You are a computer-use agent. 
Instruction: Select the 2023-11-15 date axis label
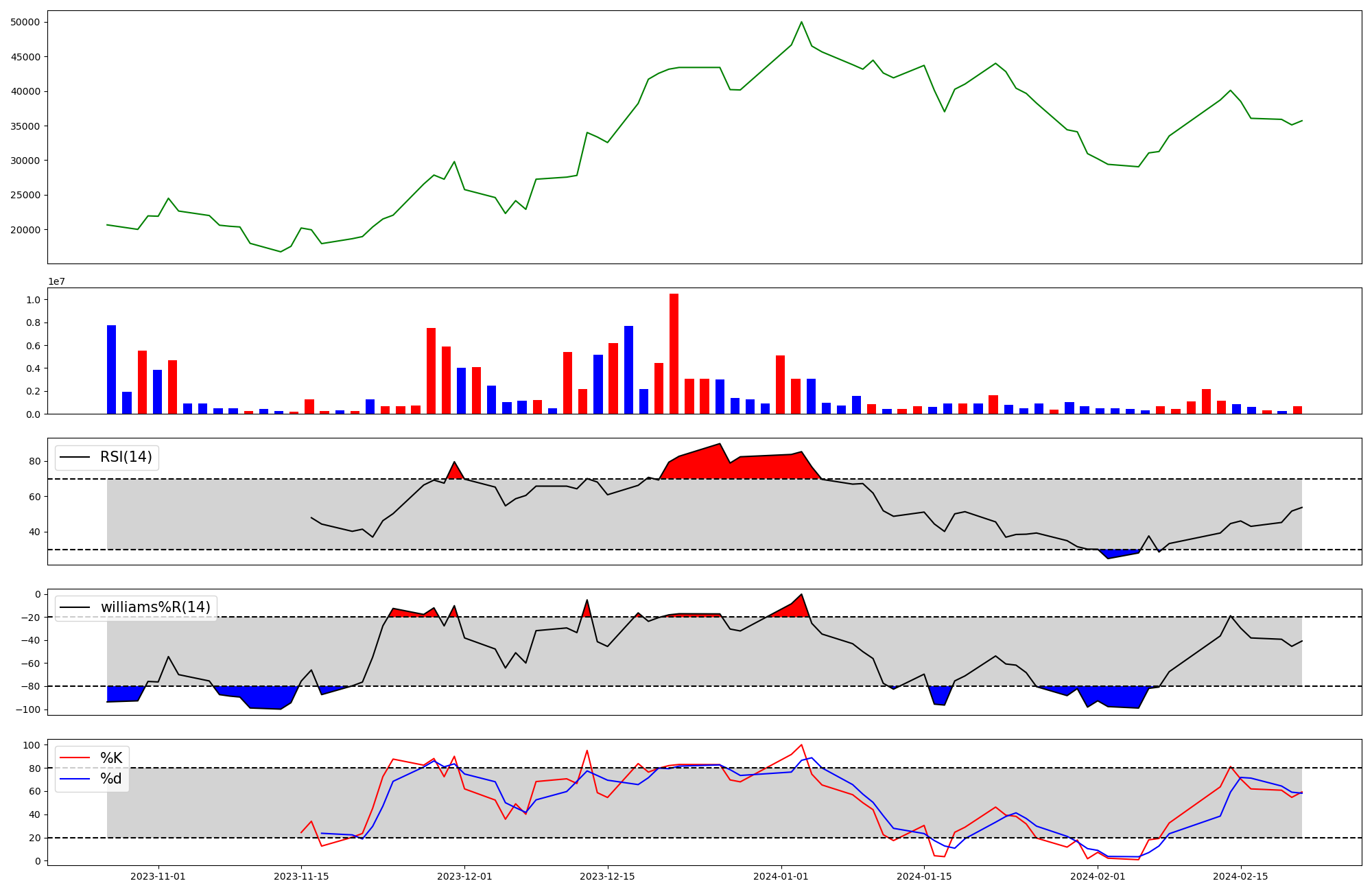pyautogui.click(x=301, y=876)
